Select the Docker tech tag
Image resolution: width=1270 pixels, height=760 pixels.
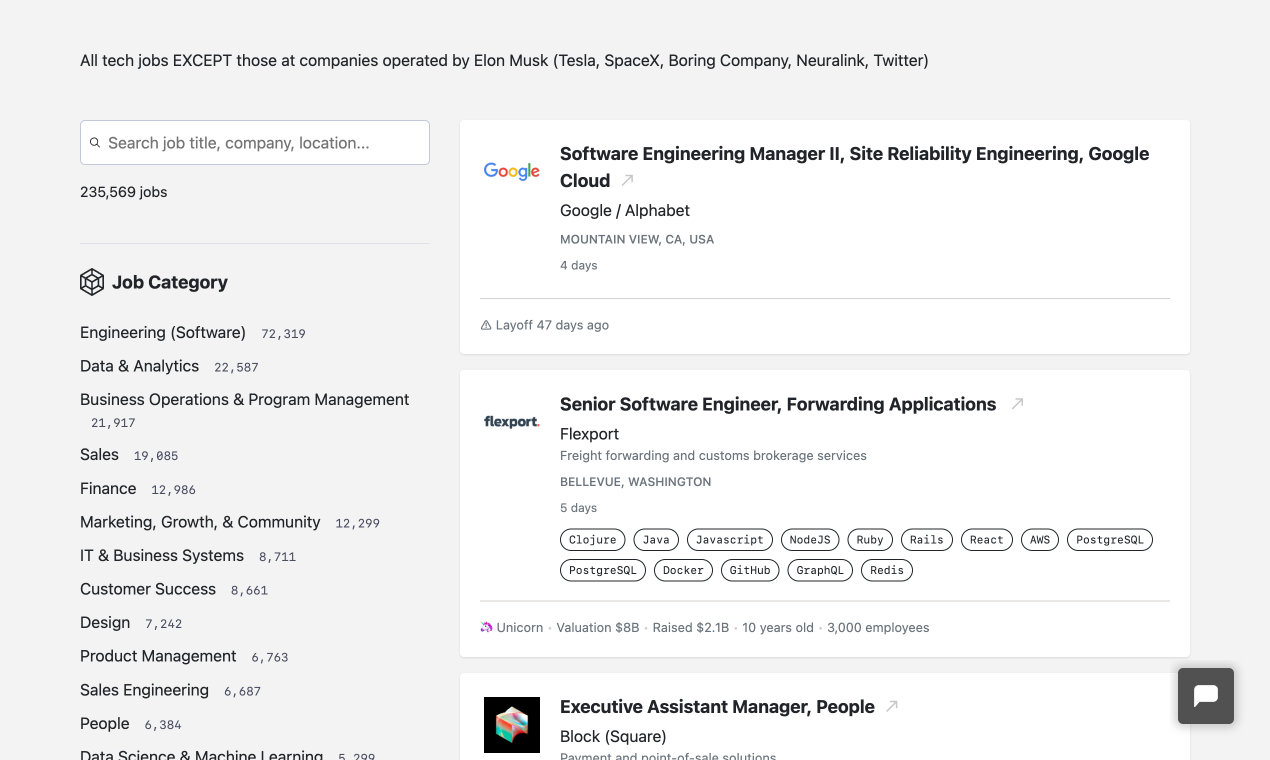683,571
